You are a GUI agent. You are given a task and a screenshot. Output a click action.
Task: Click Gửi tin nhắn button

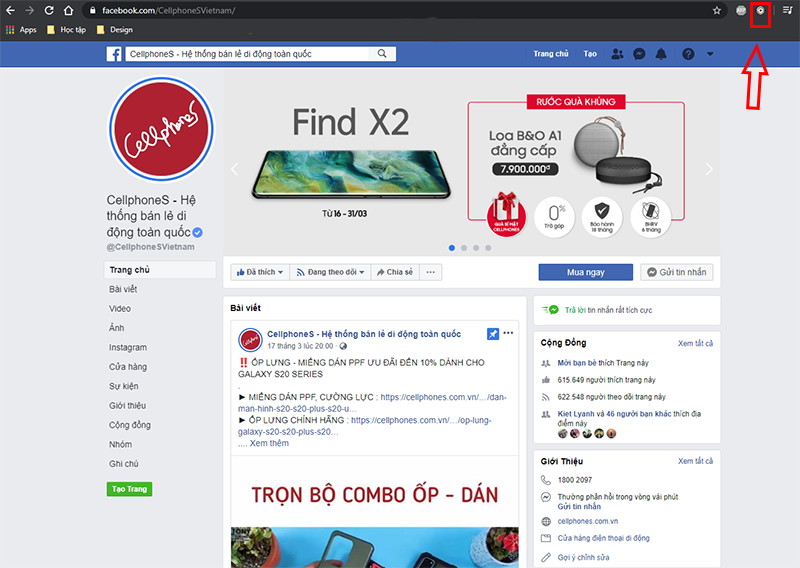pos(677,272)
